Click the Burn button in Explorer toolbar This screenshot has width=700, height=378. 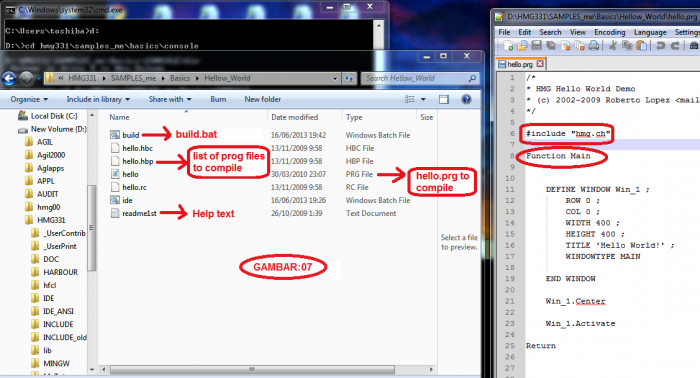tap(218, 99)
